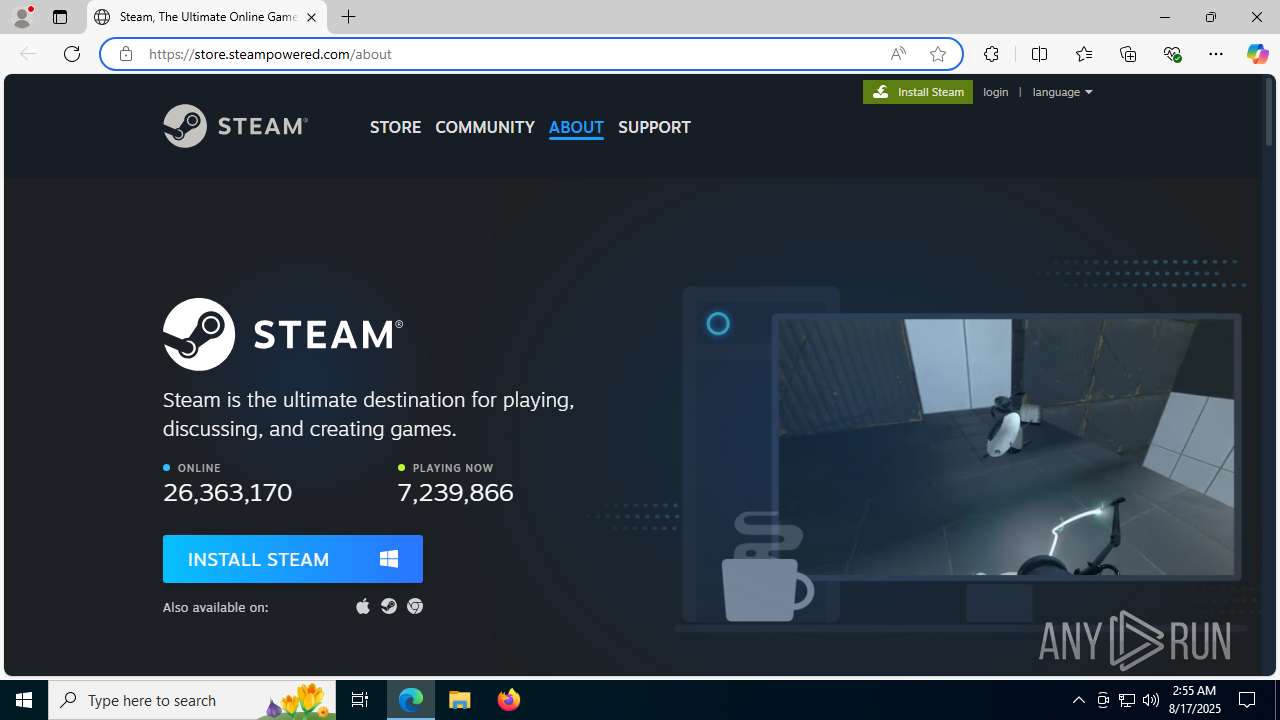
Task: Click the green Install Steam header button
Action: pos(918,92)
